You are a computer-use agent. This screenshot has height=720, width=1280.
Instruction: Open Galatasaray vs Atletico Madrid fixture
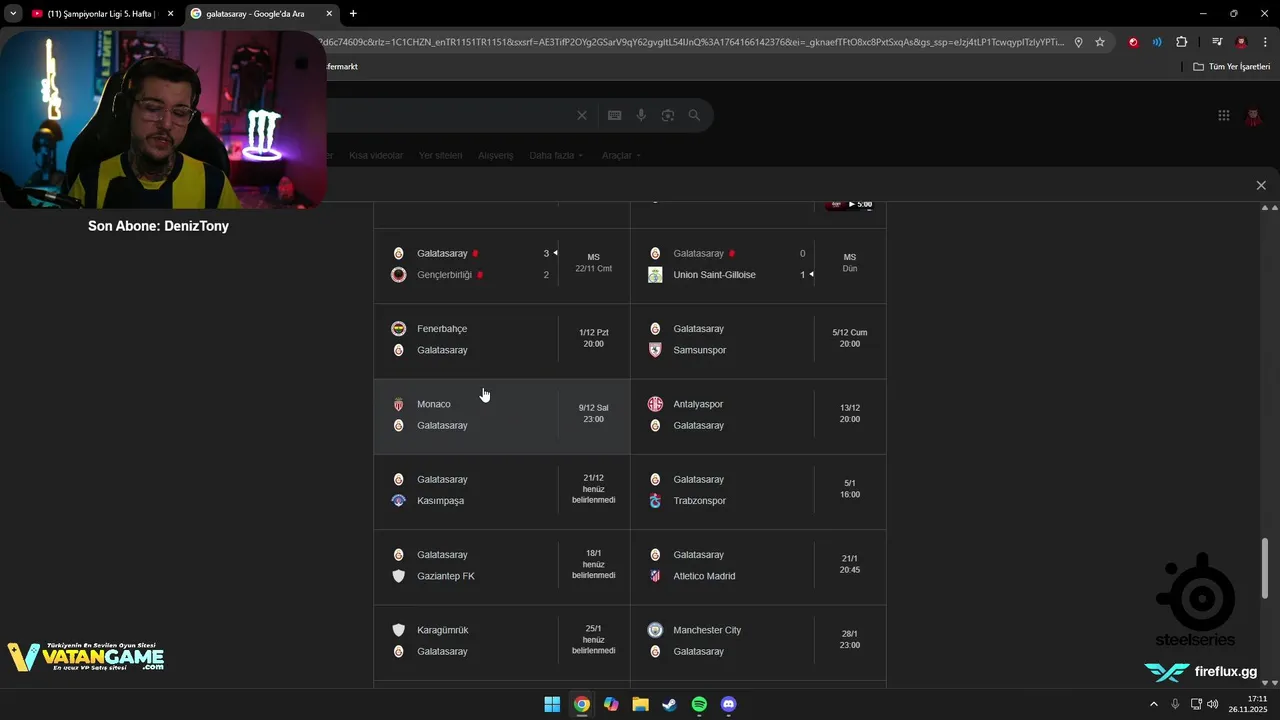pyautogui.click(x=758, y=566)
